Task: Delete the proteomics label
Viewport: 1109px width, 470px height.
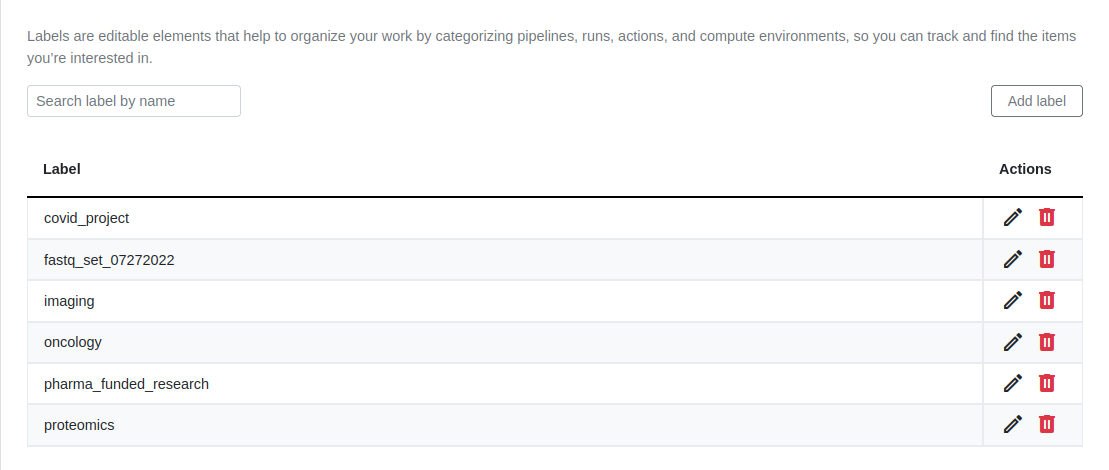Action: click(x=1047, y=424)
